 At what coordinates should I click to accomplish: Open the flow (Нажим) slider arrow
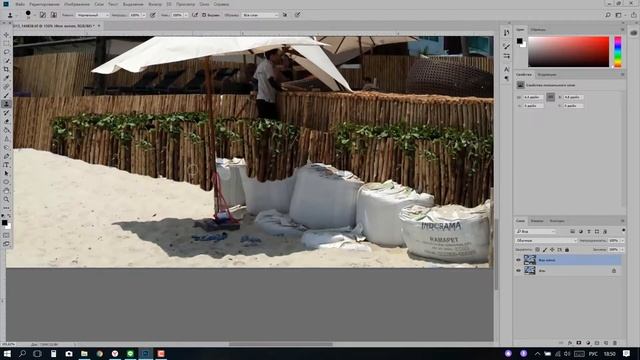tap(186, 15)
